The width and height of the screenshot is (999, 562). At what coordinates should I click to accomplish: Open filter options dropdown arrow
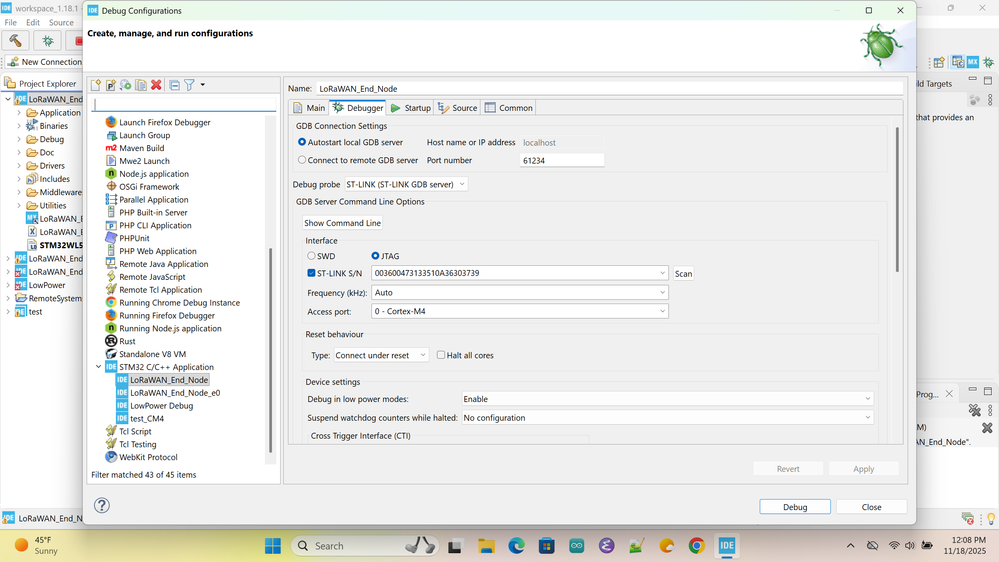click(203, 85)
